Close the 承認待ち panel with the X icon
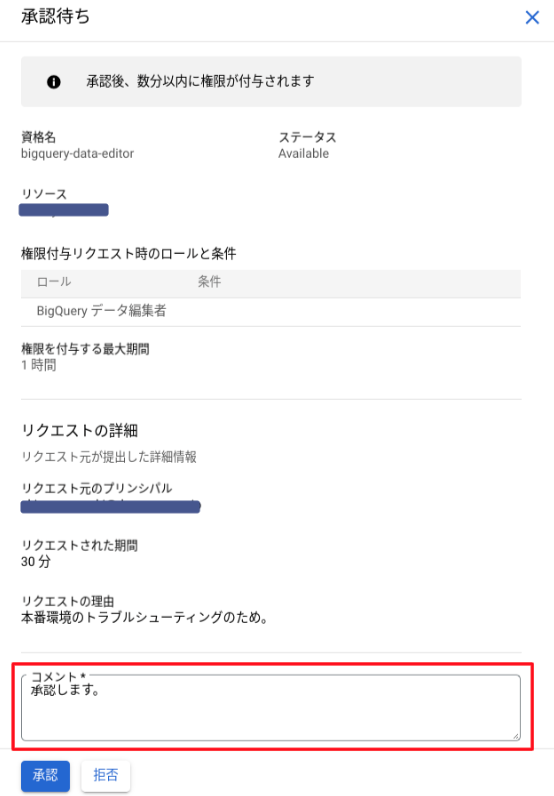 532,18
